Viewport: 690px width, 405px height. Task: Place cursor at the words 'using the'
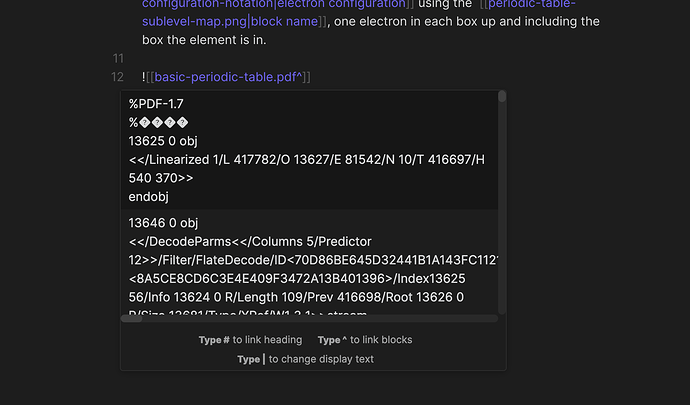point(445,4)
